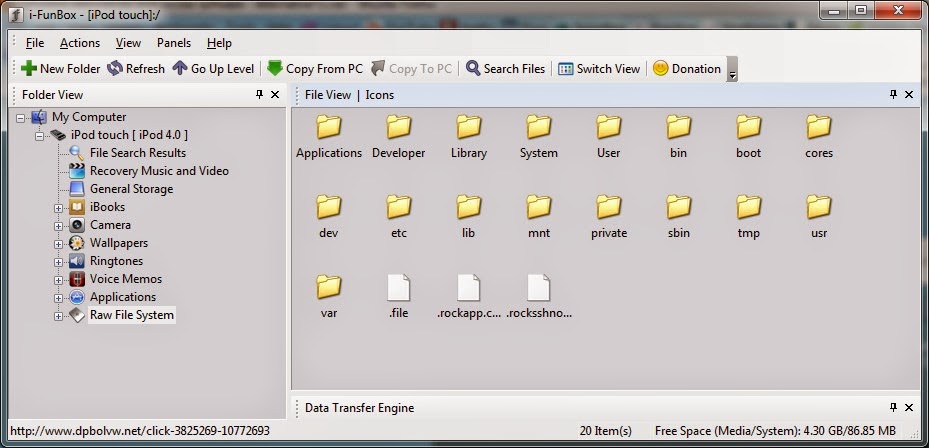Expand the Raw File System node
929x448 pixels.
pyautogui.click(x=58, y=316)
